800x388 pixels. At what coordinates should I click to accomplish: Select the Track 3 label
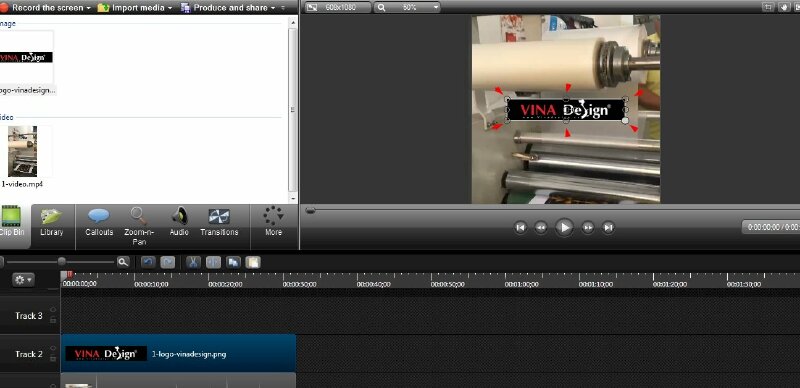tap(29, 316)
